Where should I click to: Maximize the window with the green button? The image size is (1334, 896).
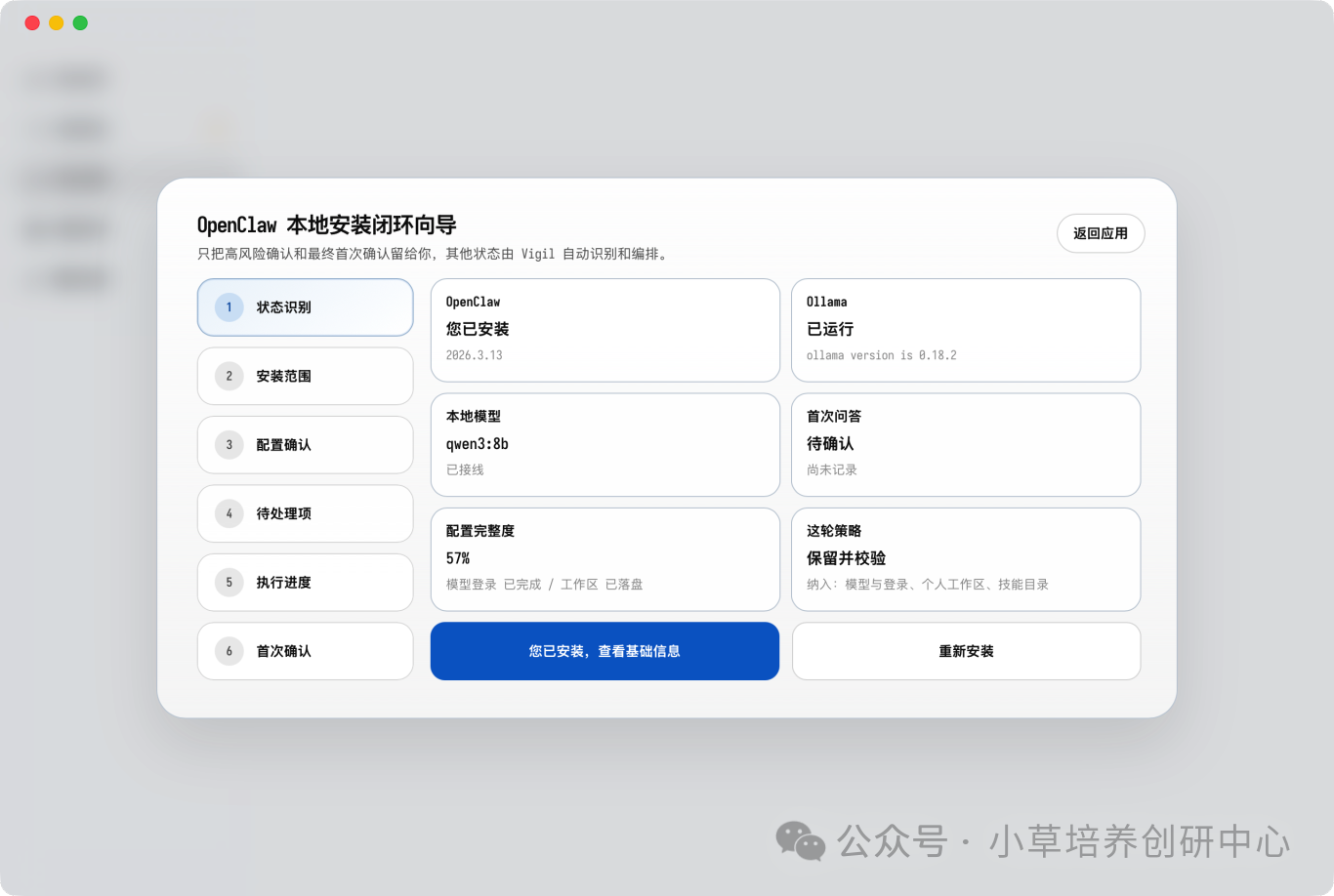tap(80, 22)
